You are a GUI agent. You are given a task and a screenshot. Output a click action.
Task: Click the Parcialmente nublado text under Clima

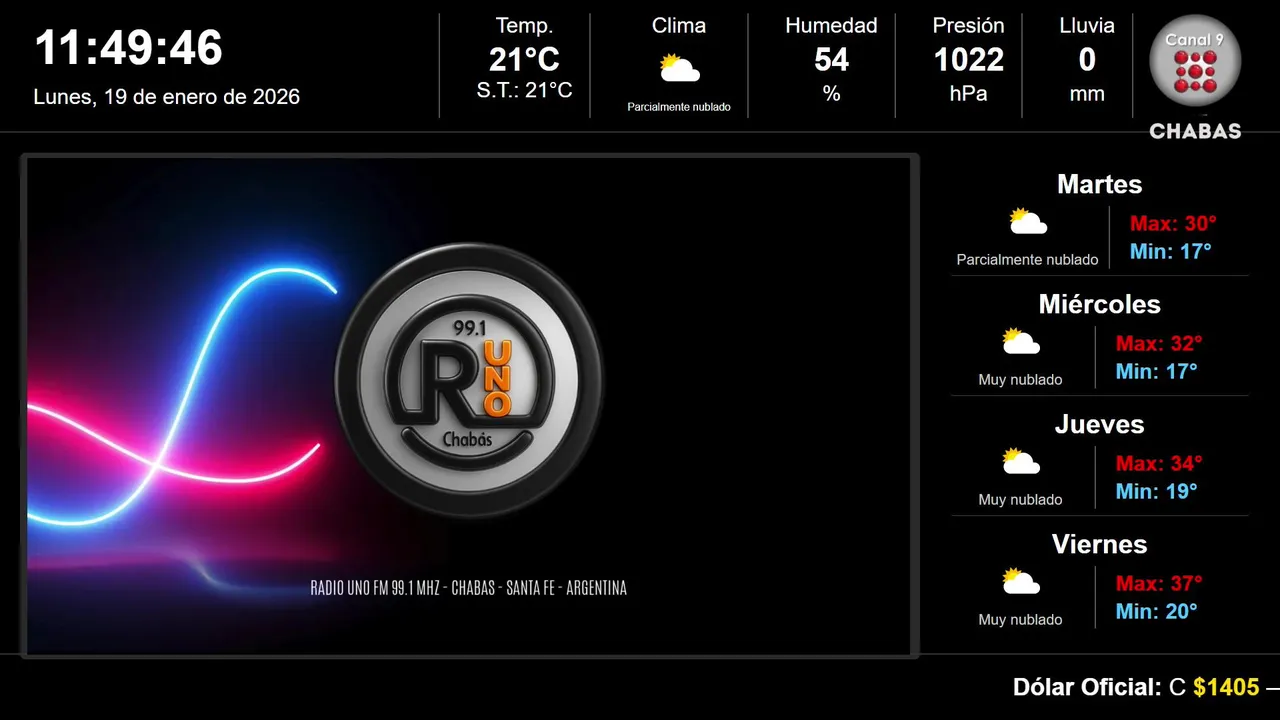tap(679, 107)
